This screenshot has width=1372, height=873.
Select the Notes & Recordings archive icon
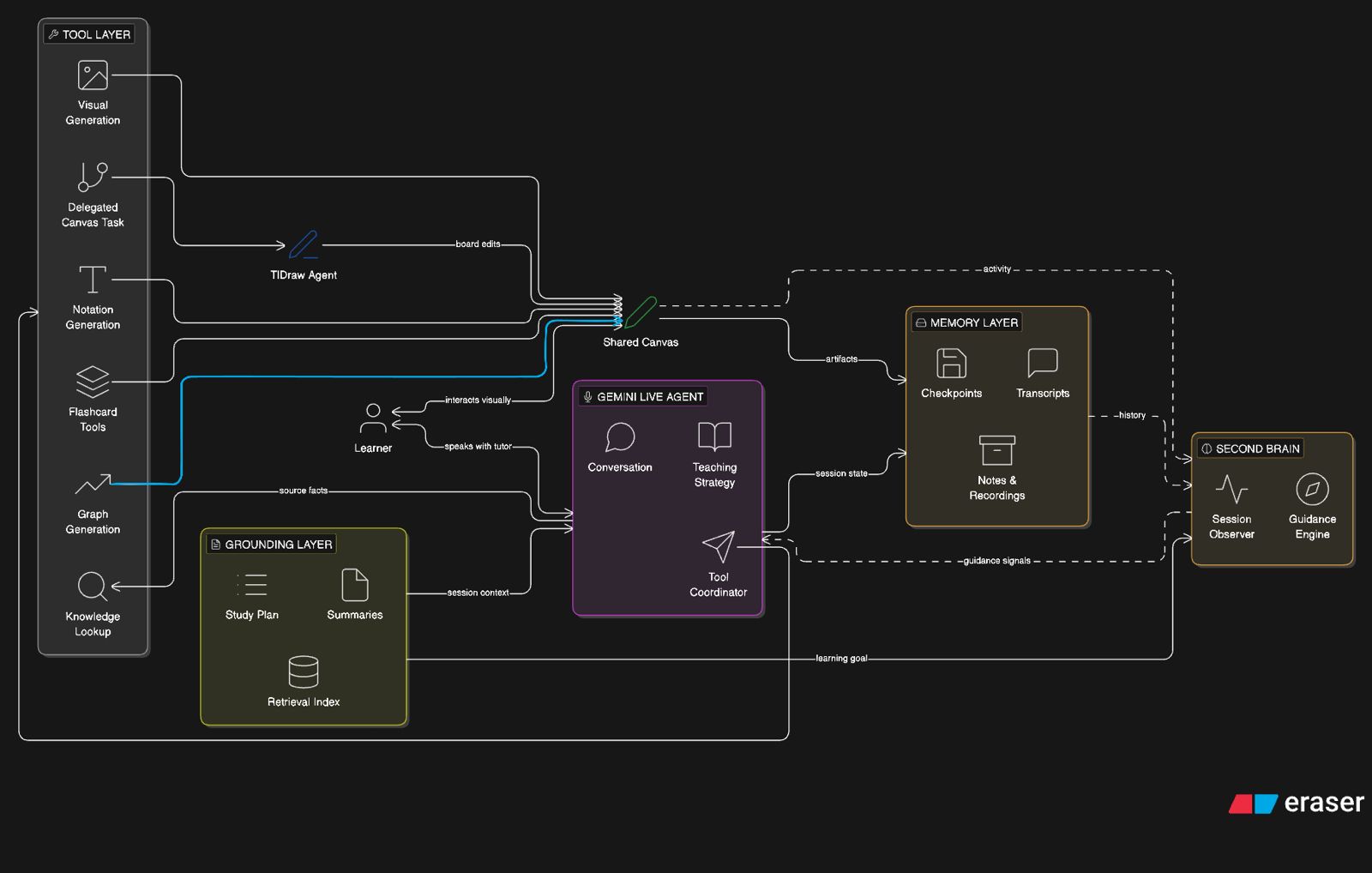pyautogui.click(x=997, y=450)
